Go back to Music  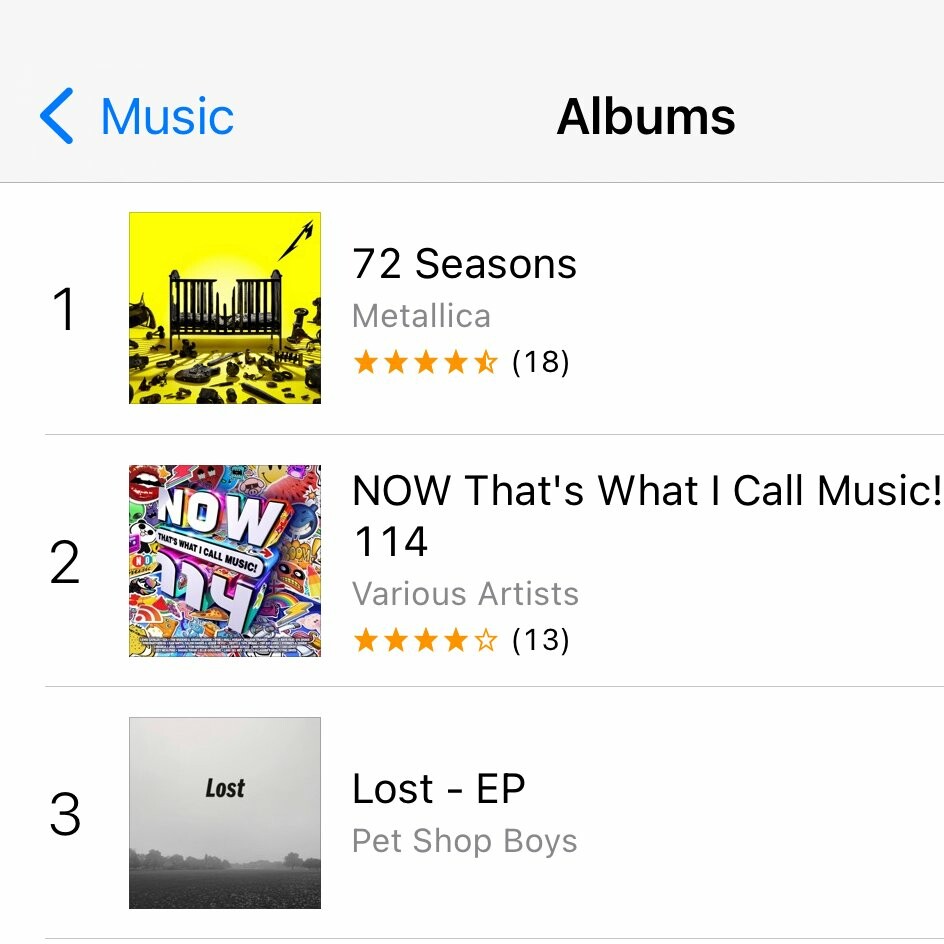166,116
